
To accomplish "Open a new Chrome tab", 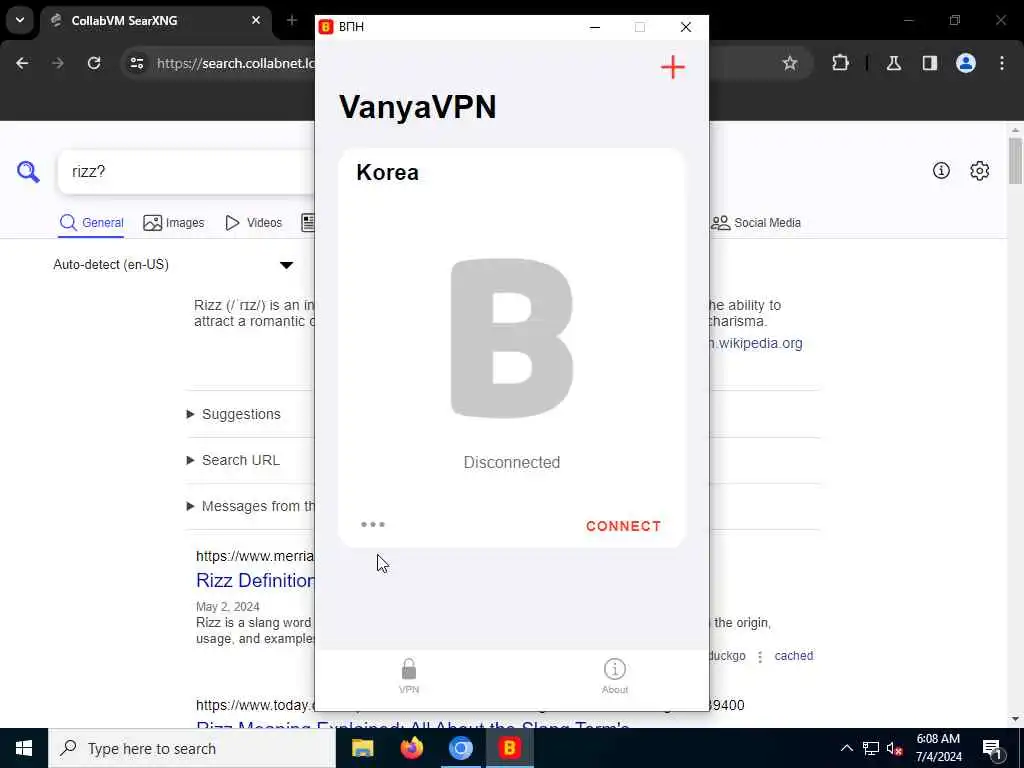I will coord(292,20).
